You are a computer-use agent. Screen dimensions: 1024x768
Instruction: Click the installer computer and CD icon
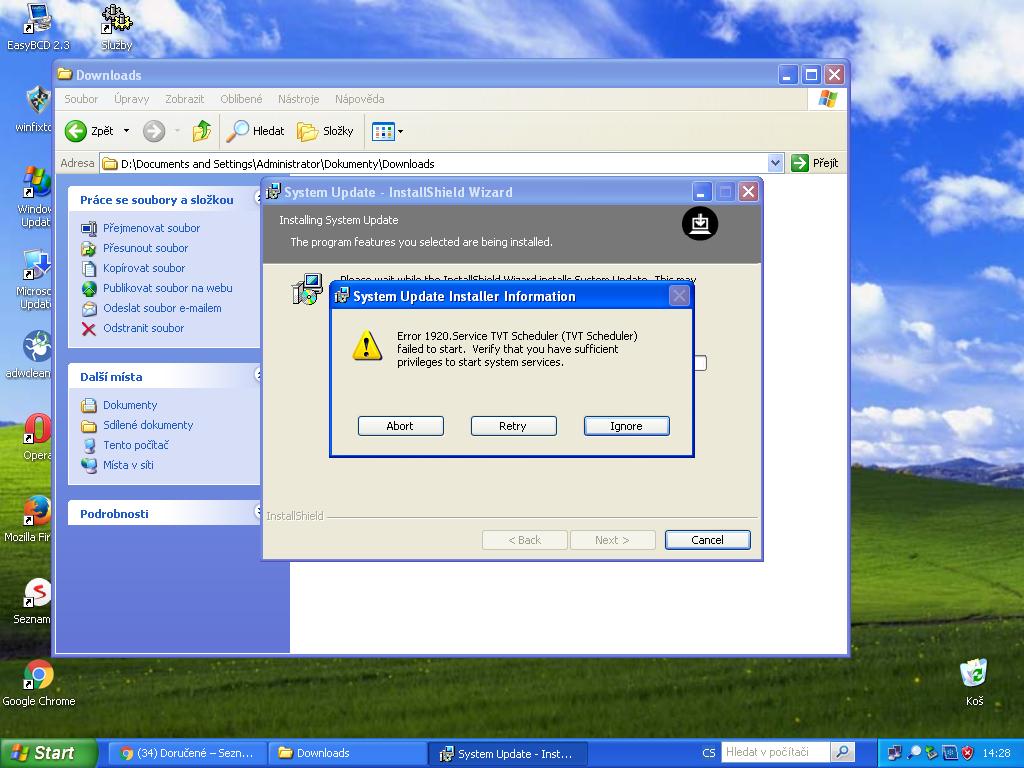pyautogui.click(x=307, y=289)
